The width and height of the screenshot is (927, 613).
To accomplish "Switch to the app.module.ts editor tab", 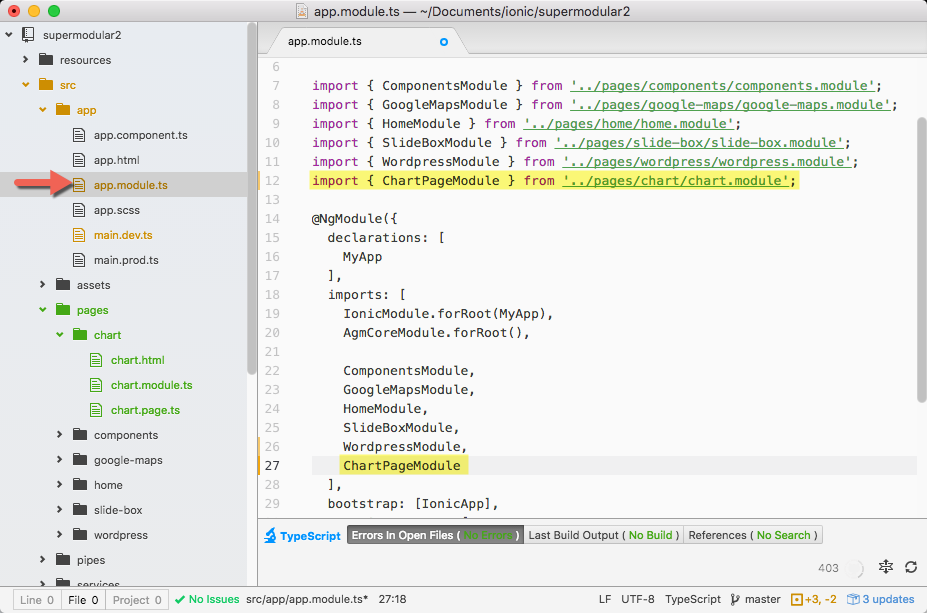I will [367, 41].
